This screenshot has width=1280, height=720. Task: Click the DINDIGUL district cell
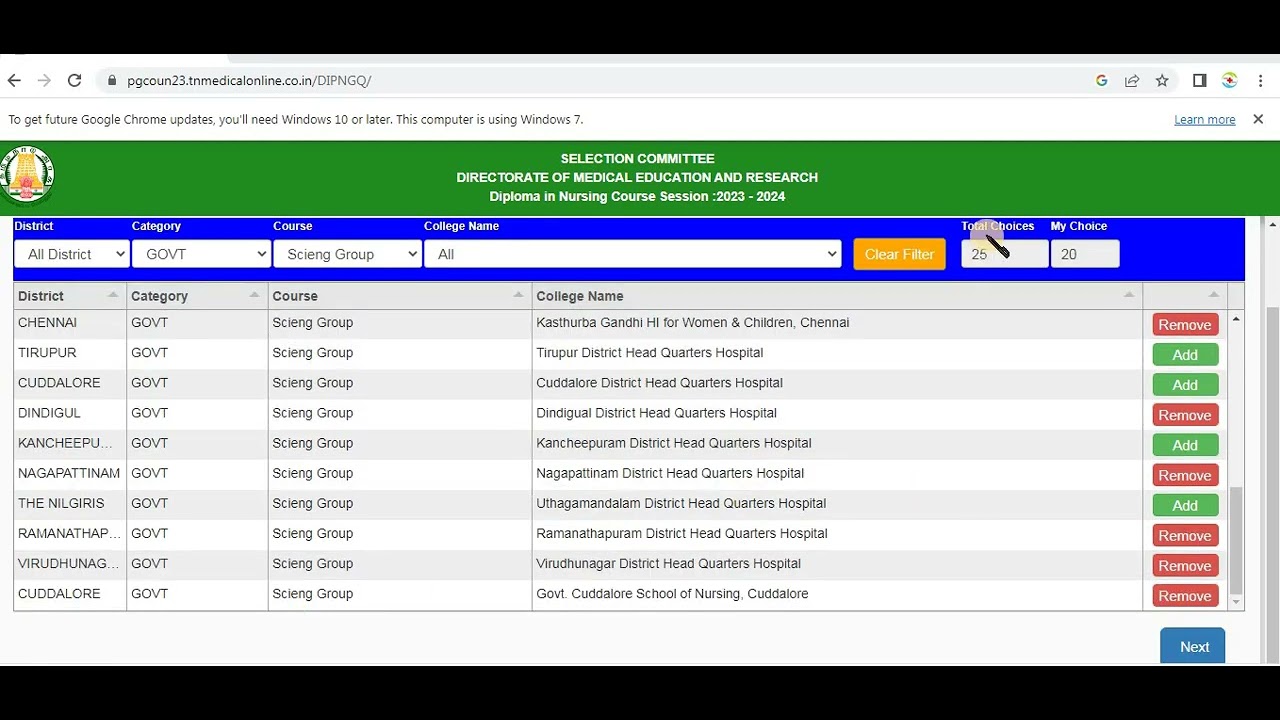pos(70,413)
